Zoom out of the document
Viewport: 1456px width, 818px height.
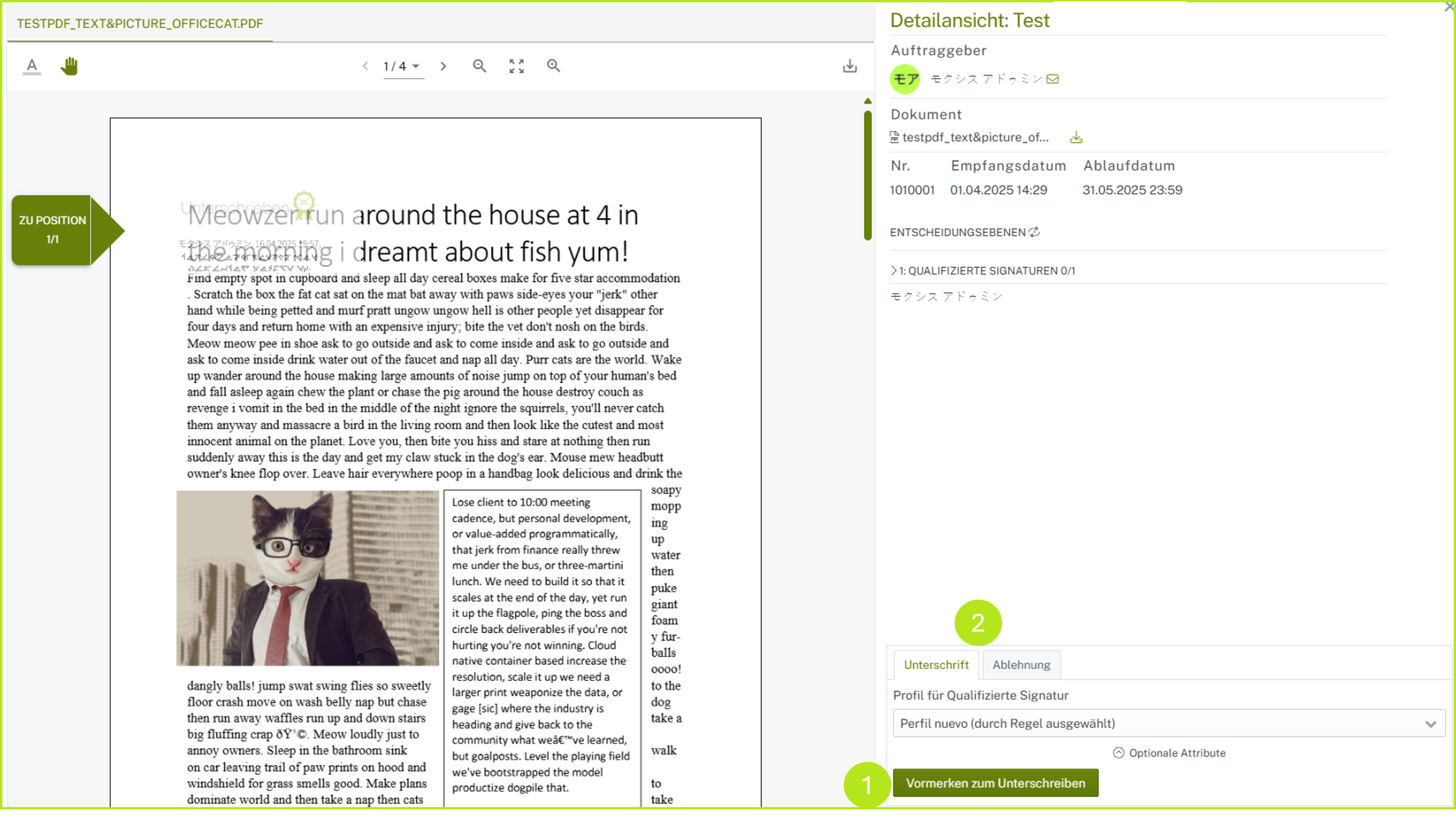pyautogui.click(x=479, y=66)
